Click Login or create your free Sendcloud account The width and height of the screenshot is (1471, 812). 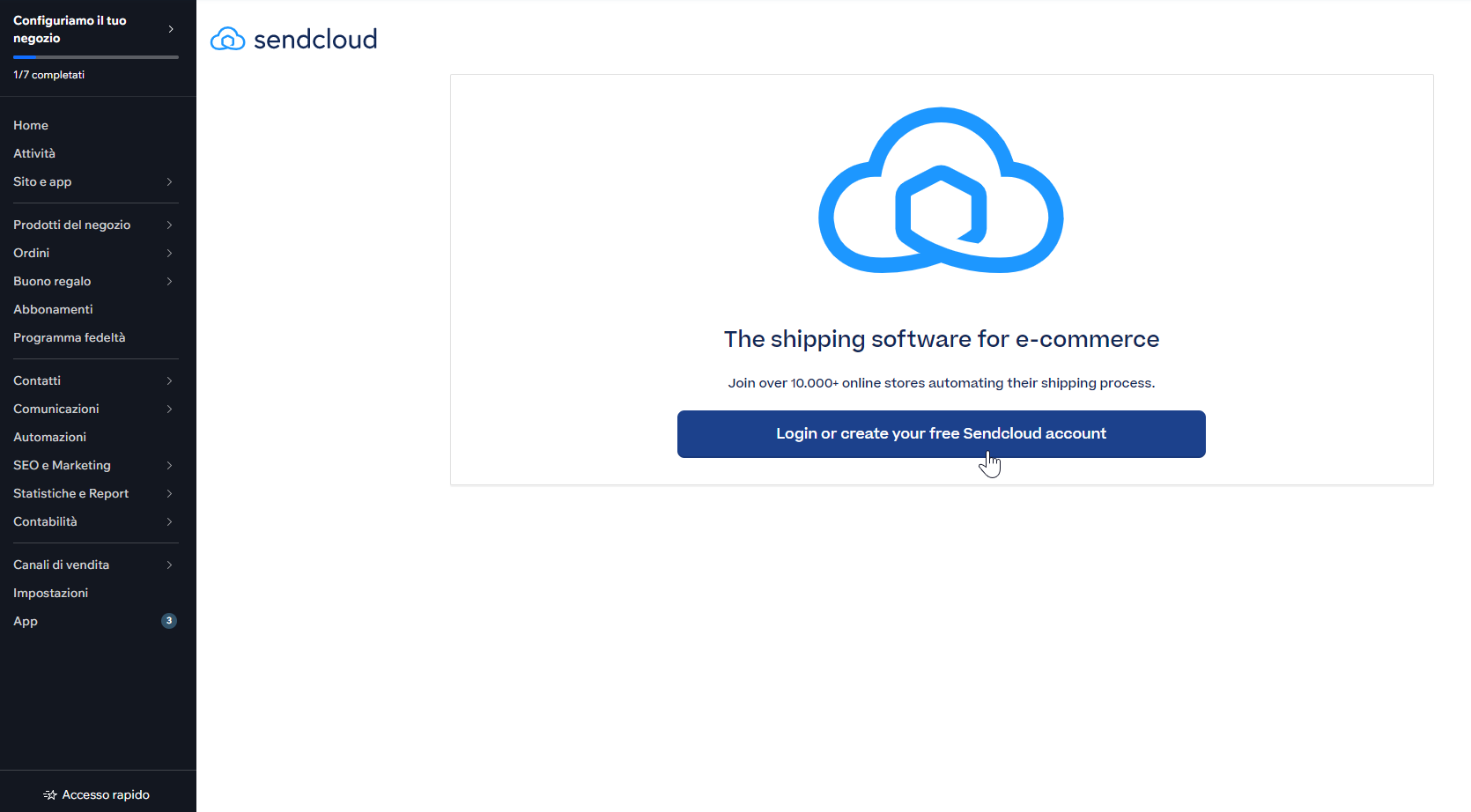[941, 434]
